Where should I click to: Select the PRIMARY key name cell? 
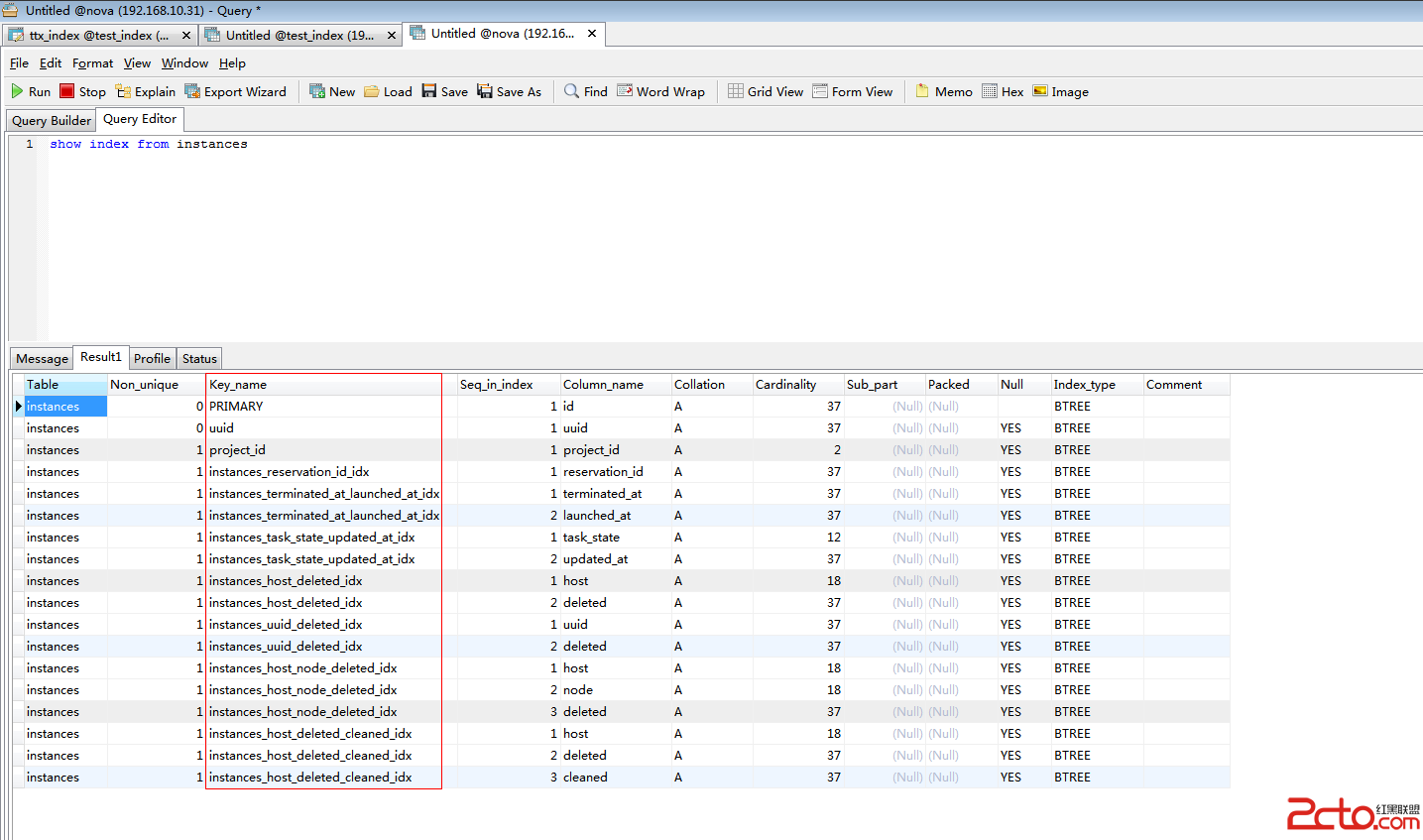[x=323, y=406]
